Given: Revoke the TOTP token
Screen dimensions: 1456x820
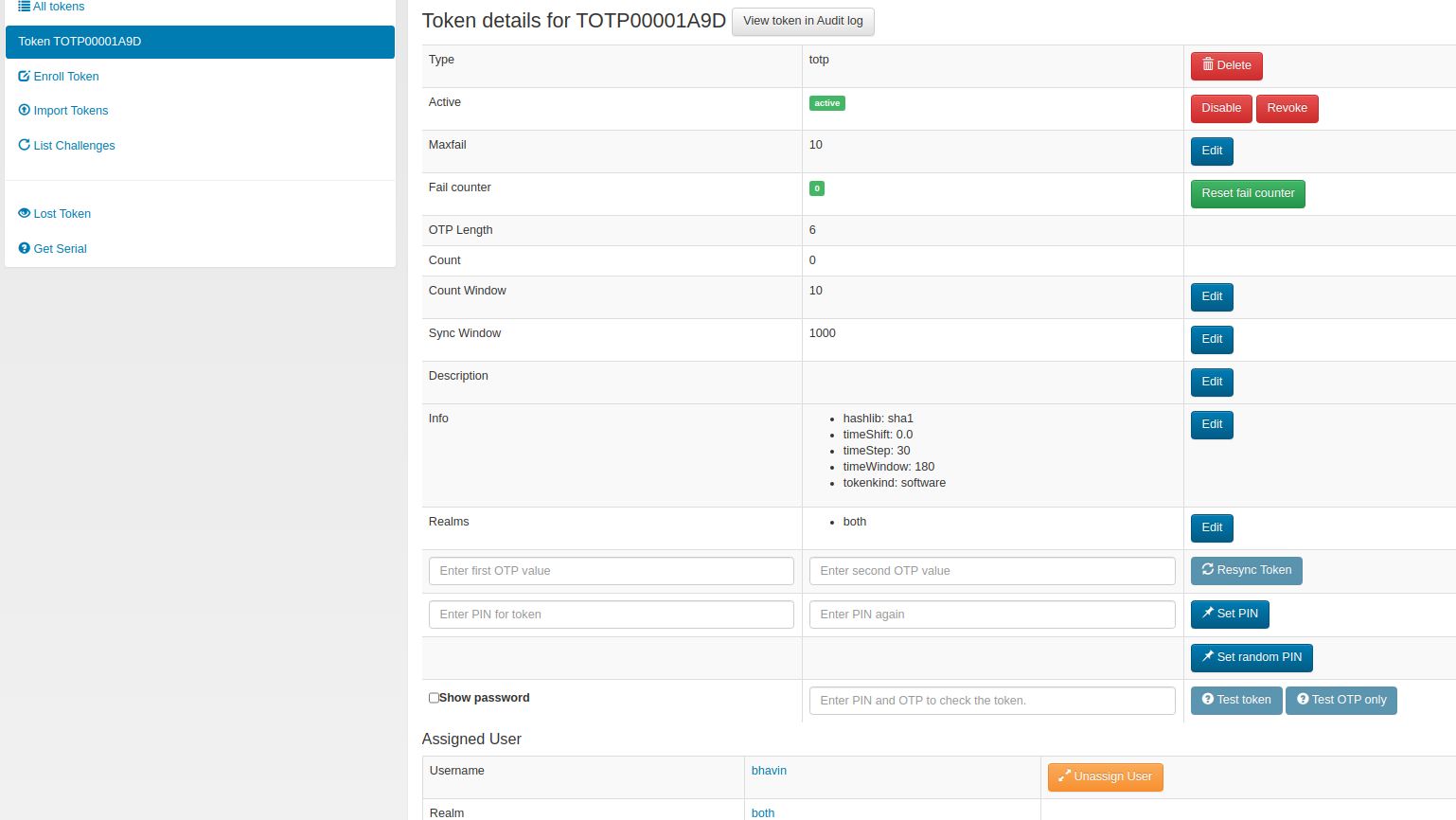Looking at the screenshot, I should pyautogui.click(x=1287, y=108).
